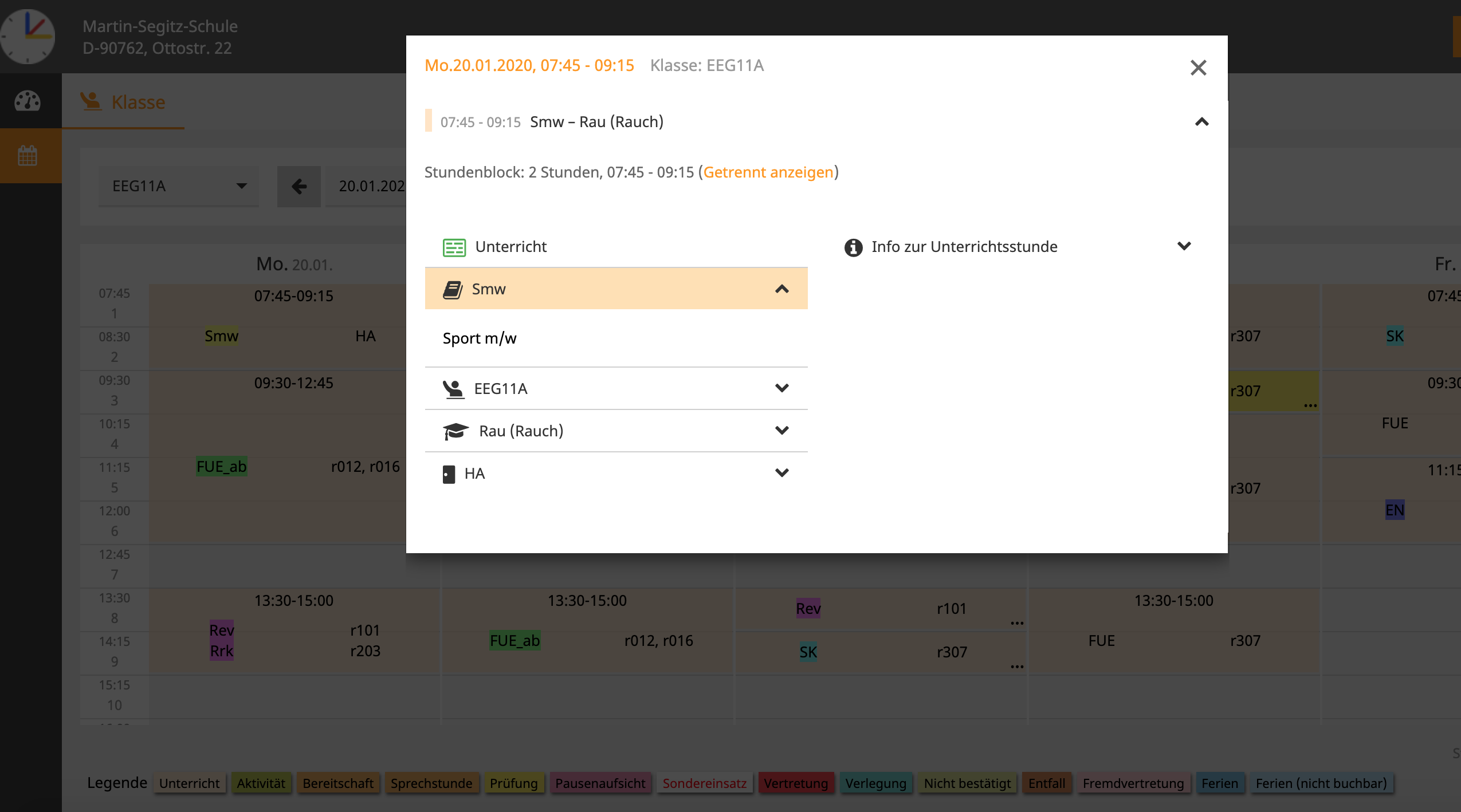
Task: Click the Monday Rrk lesson
Action: point(221,651)
